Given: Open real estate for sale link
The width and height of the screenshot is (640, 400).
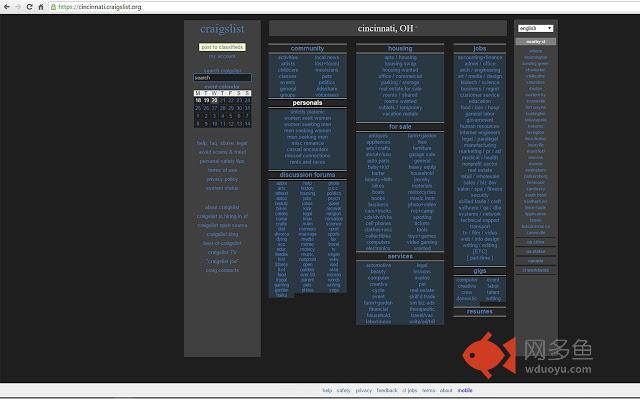Looking at the screenshot, I should click(400, 89).
